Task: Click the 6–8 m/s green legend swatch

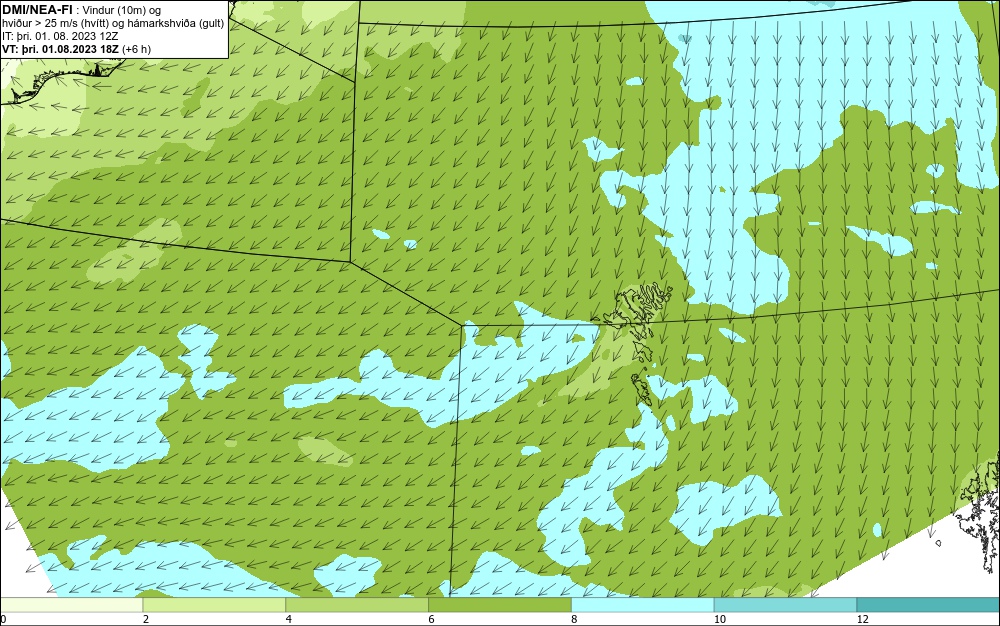Action: click(x=500, y=605)
